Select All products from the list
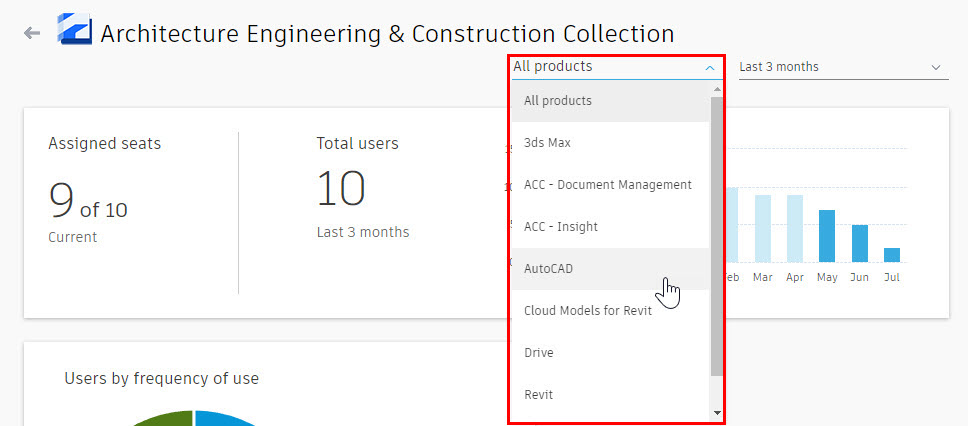The image size is (968, 426). (x=610, y=101)
